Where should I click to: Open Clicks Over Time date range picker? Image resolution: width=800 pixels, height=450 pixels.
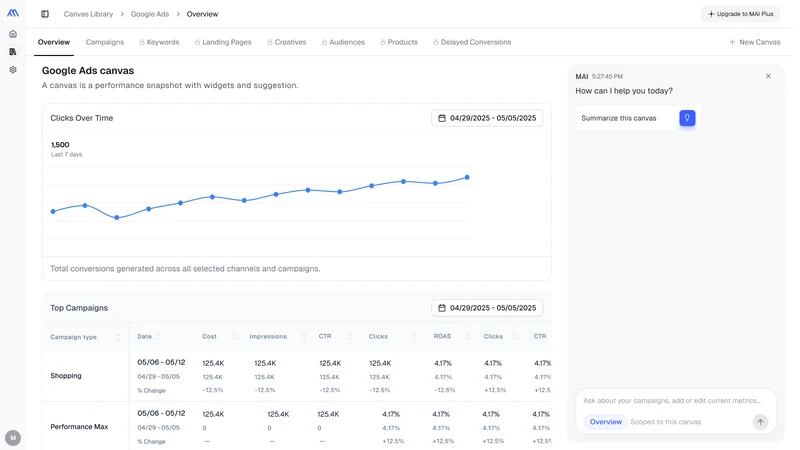pyautogui.click(x=487, y=118)
